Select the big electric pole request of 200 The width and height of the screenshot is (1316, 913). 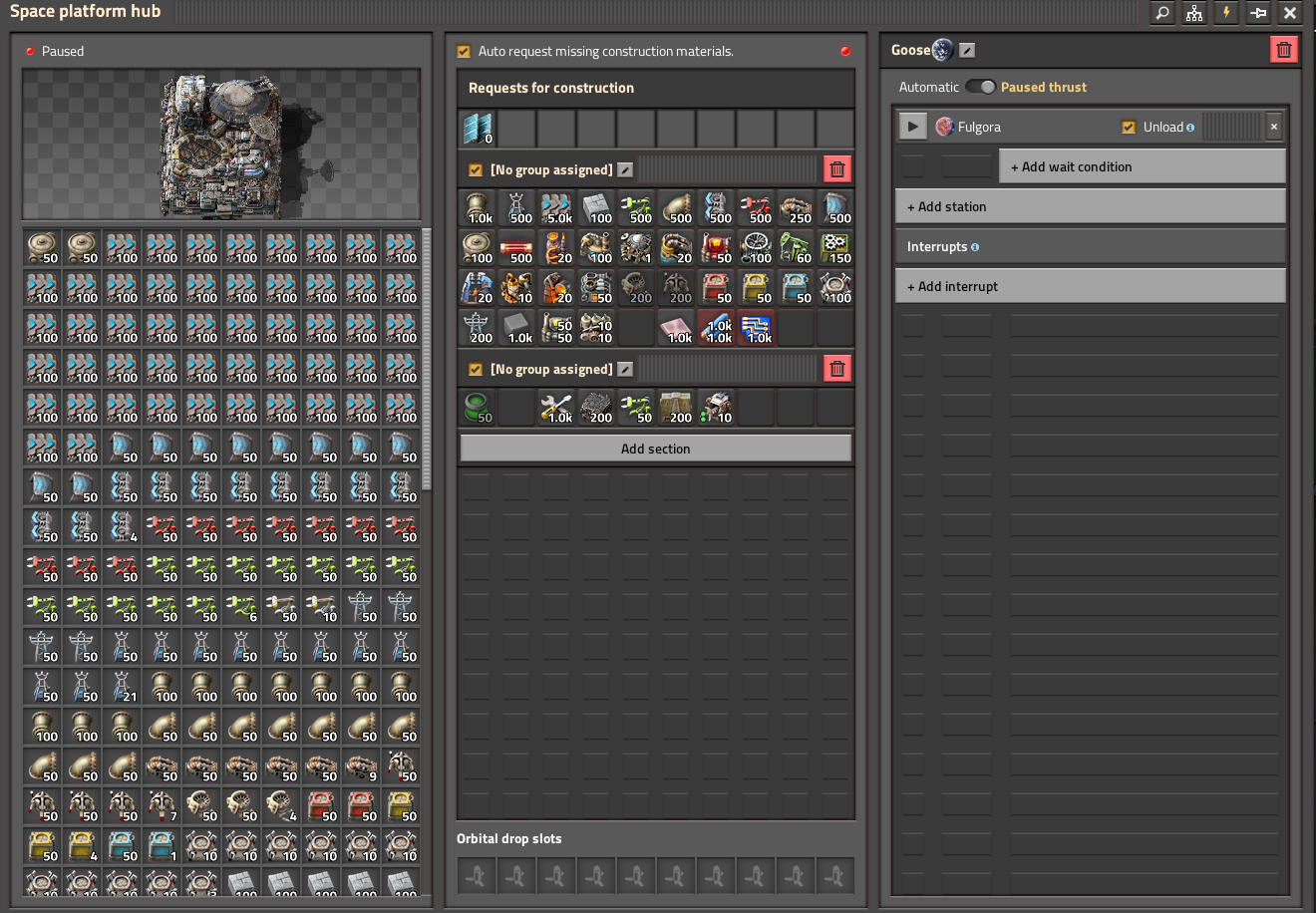point(477,328)
